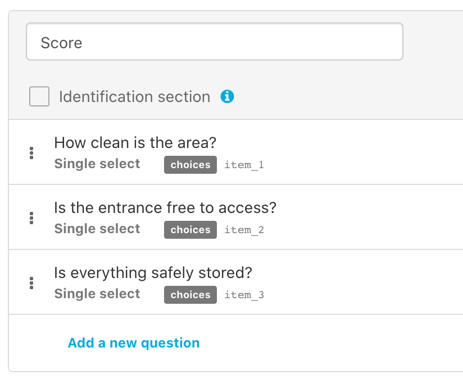Click drag handle of entrance access question

coord(32,218)
